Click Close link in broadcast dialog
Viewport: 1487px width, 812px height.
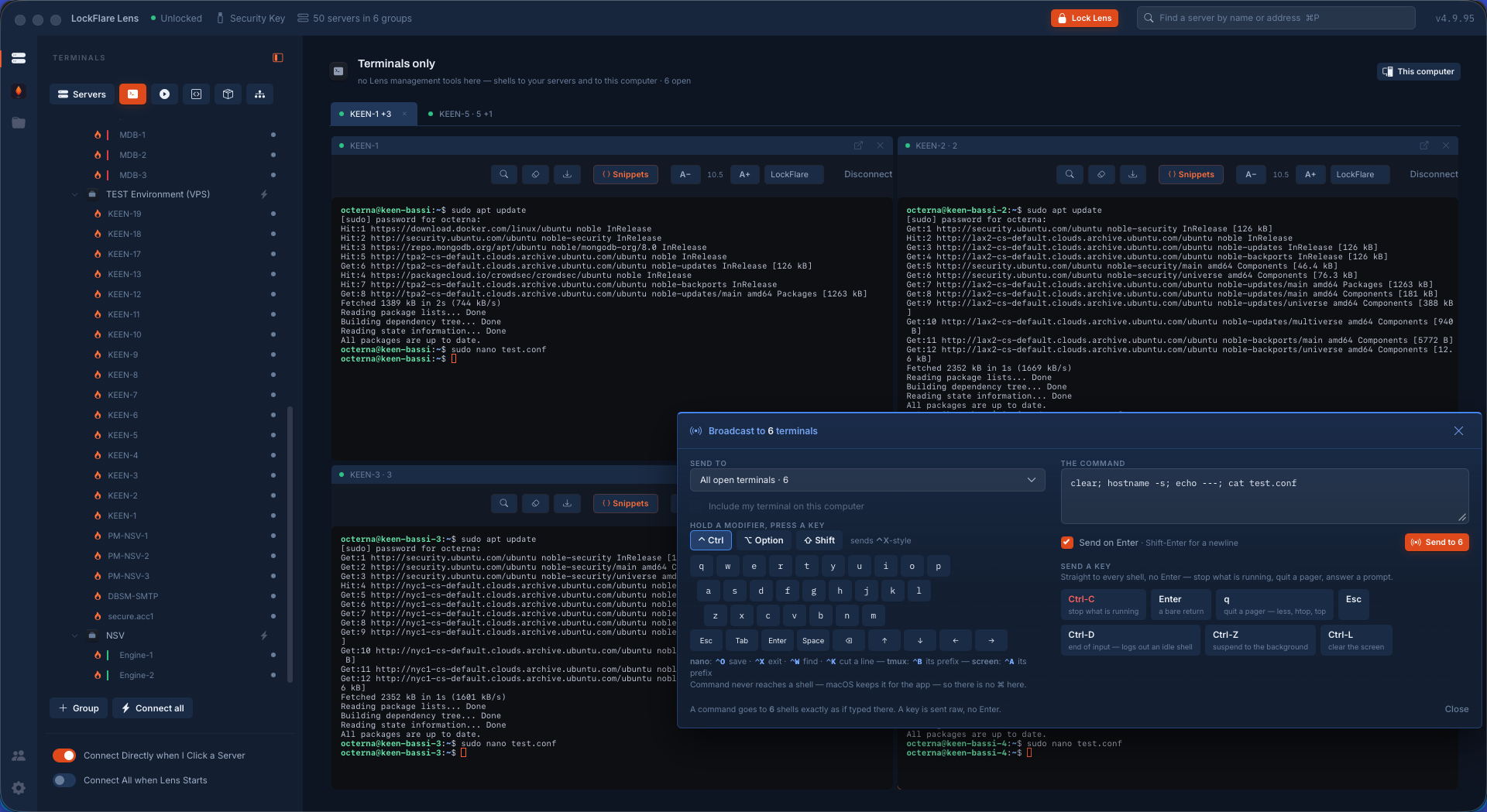[x=1456, y=709]
